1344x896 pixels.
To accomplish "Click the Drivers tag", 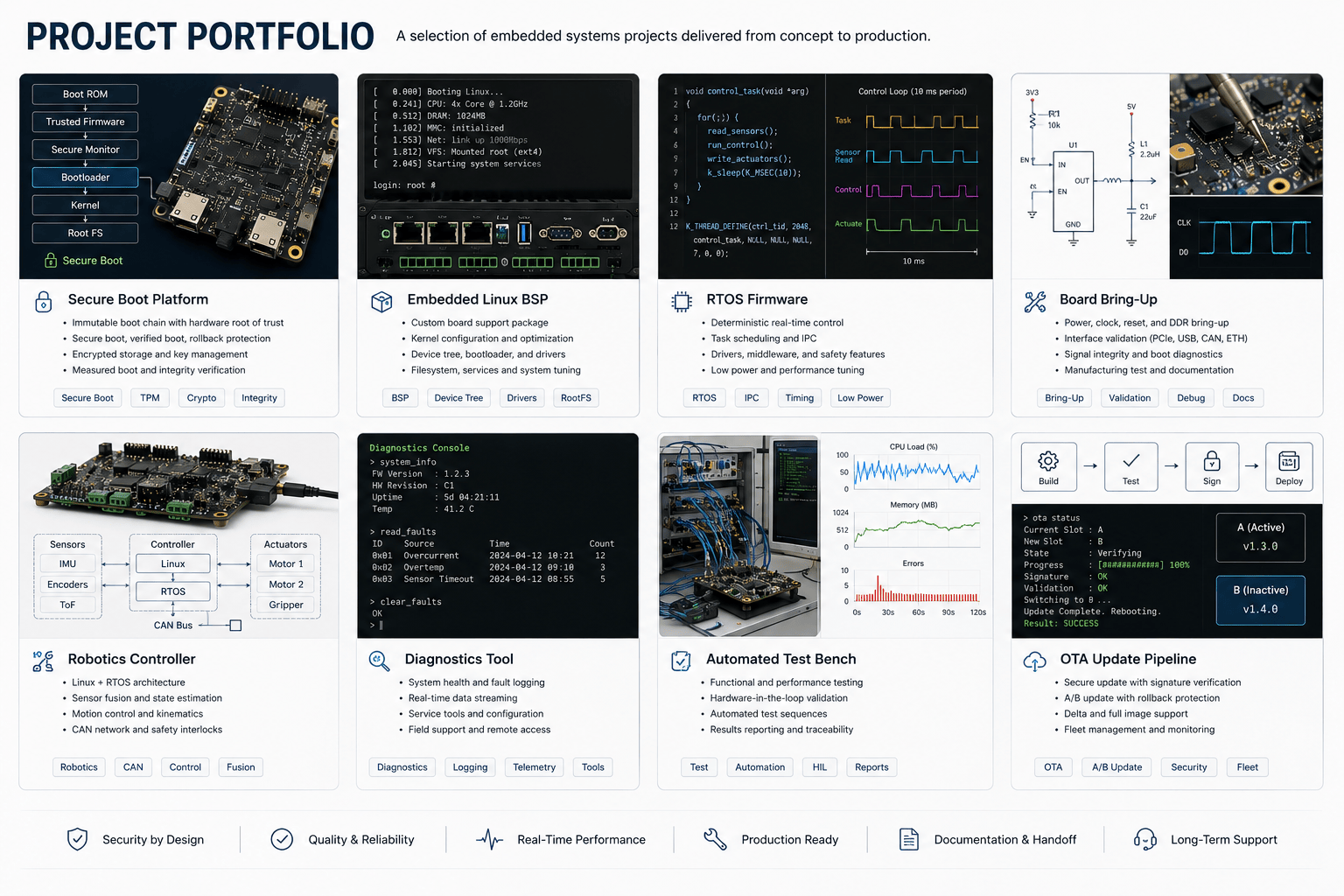I will pos(521,398).
